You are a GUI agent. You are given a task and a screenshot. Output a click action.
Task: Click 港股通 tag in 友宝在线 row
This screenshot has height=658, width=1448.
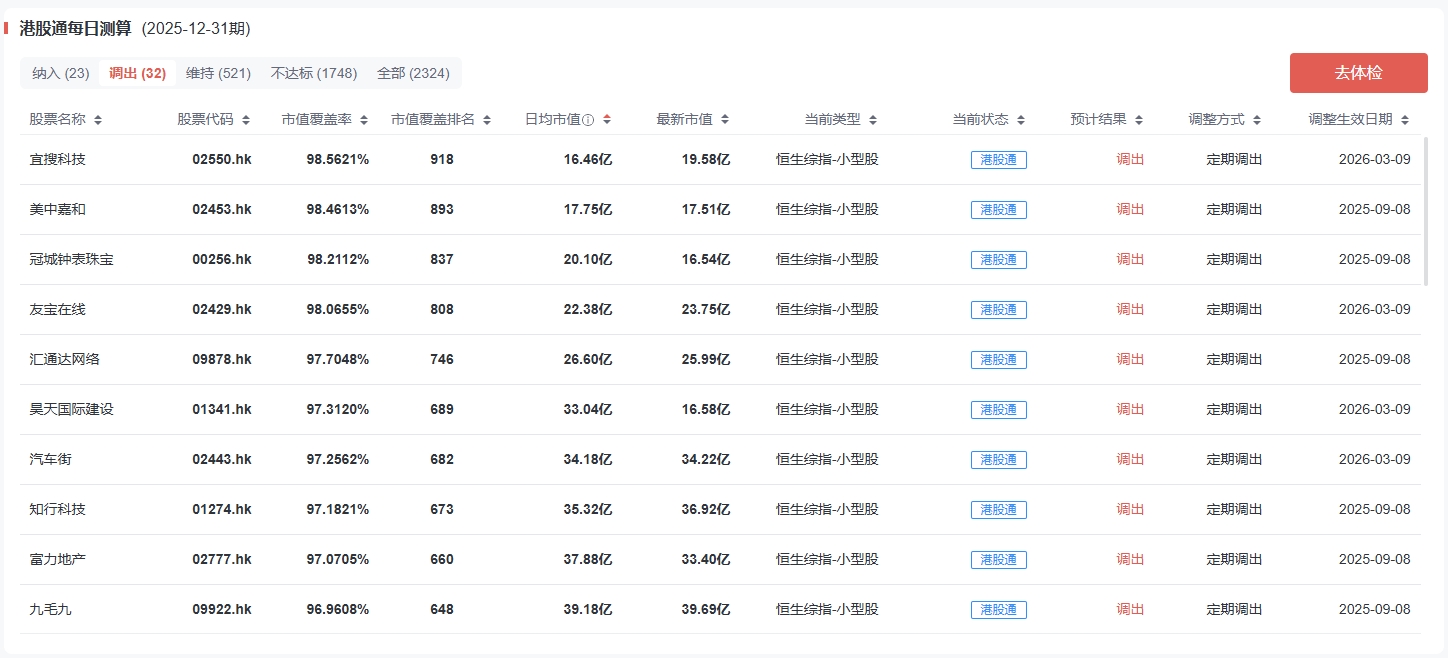(999, 310)
